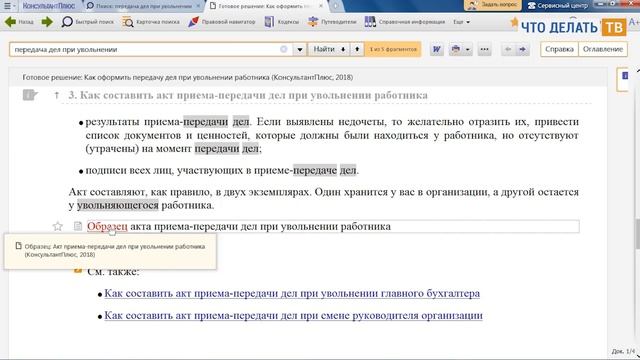
Task: Open Кодексы section
Action: [282, 22]
